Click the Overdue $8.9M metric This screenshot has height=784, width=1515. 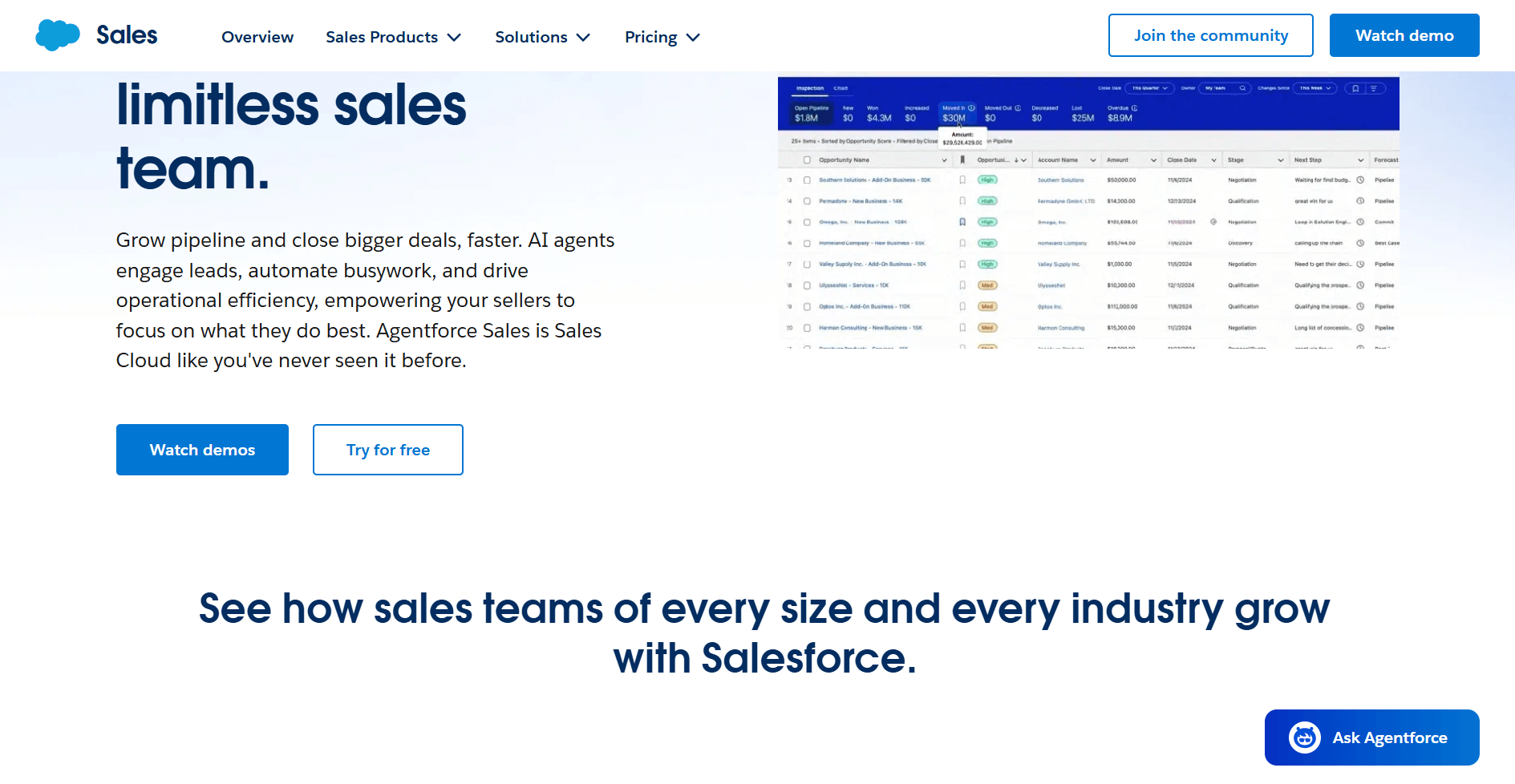tap(1121, 113)
